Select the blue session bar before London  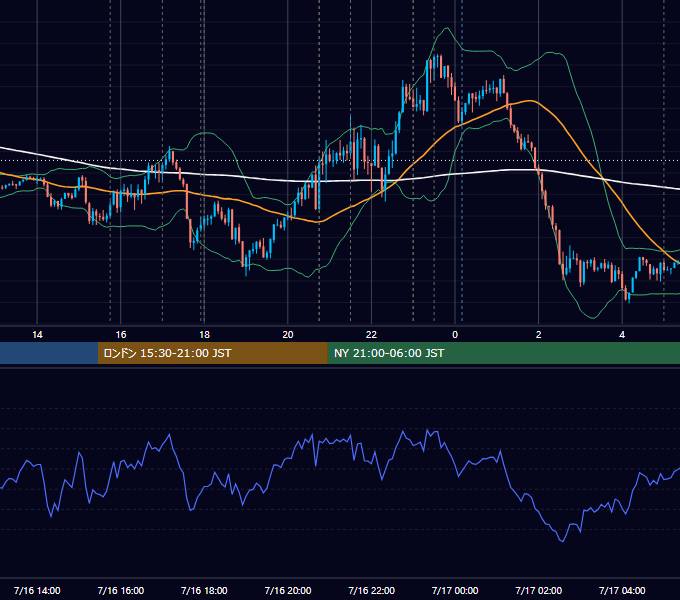tap(49, 353)
